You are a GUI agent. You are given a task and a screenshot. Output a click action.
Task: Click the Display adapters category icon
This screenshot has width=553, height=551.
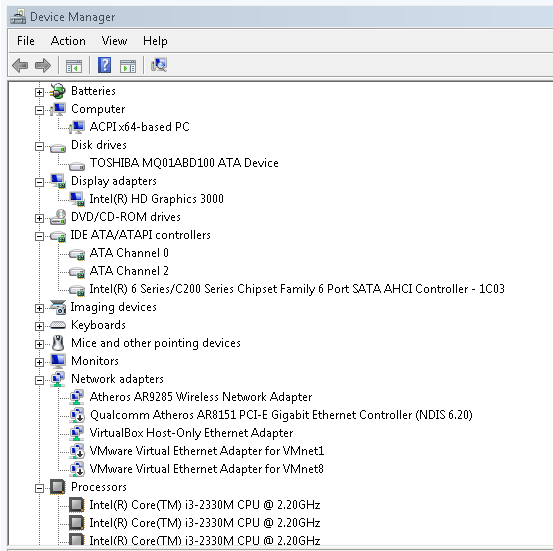[x=58, y=181]
